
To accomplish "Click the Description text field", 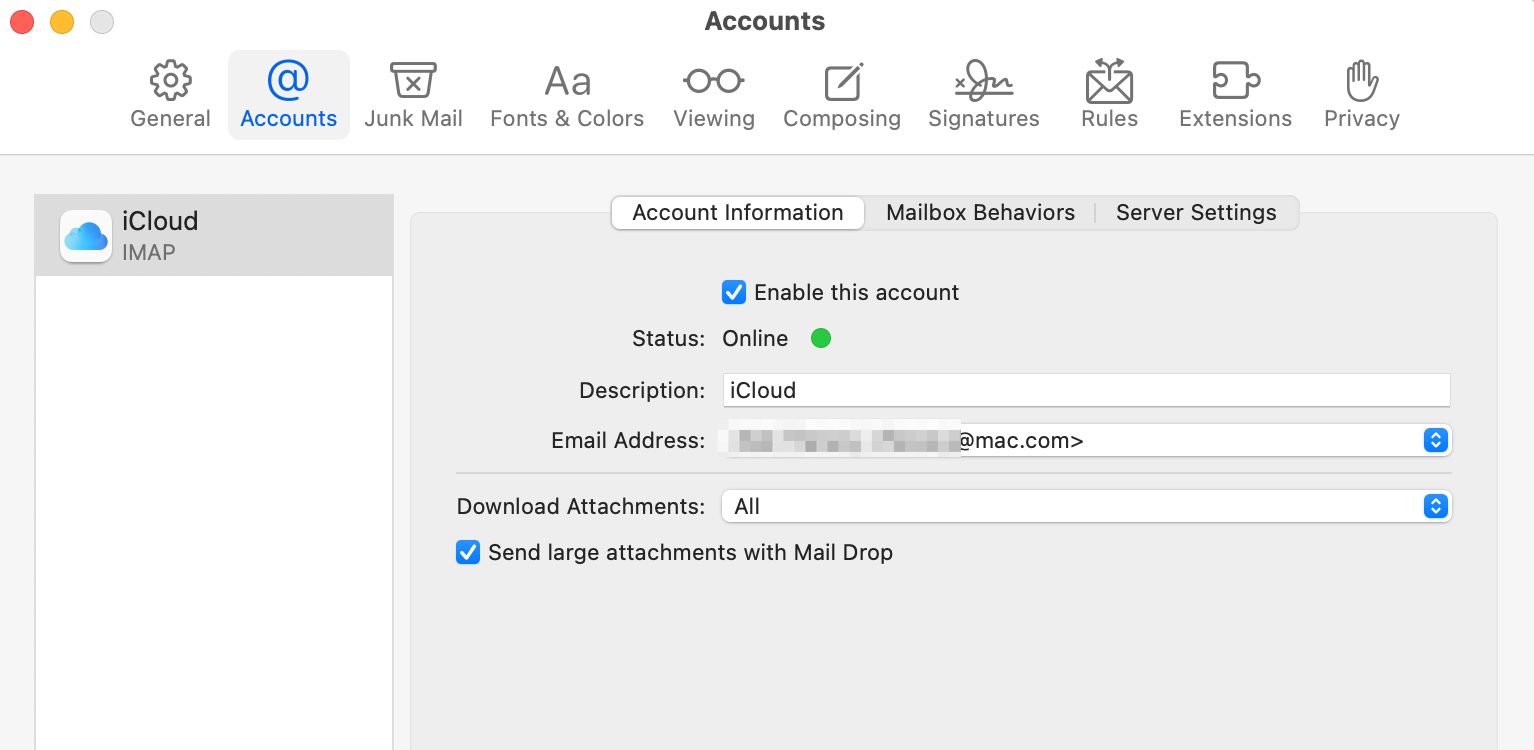I will click(x=1086, y=390).
